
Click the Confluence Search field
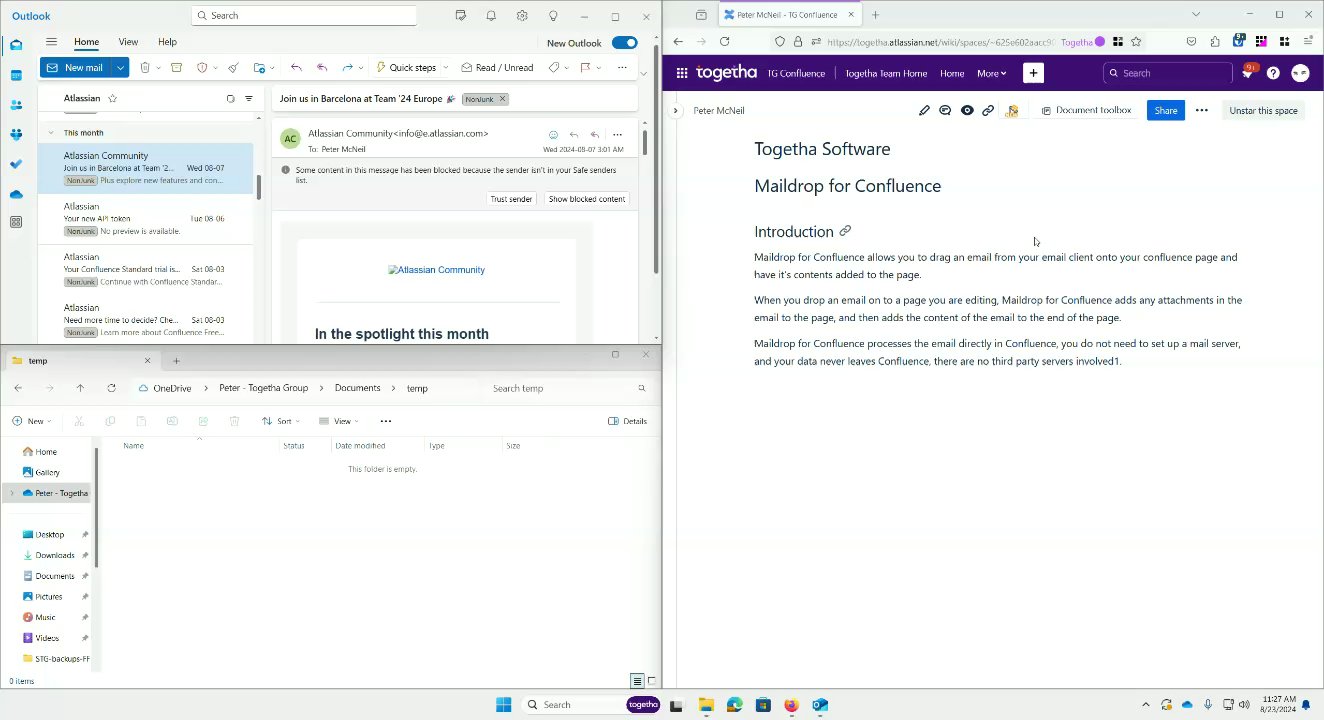click(x=1167, y=73)
